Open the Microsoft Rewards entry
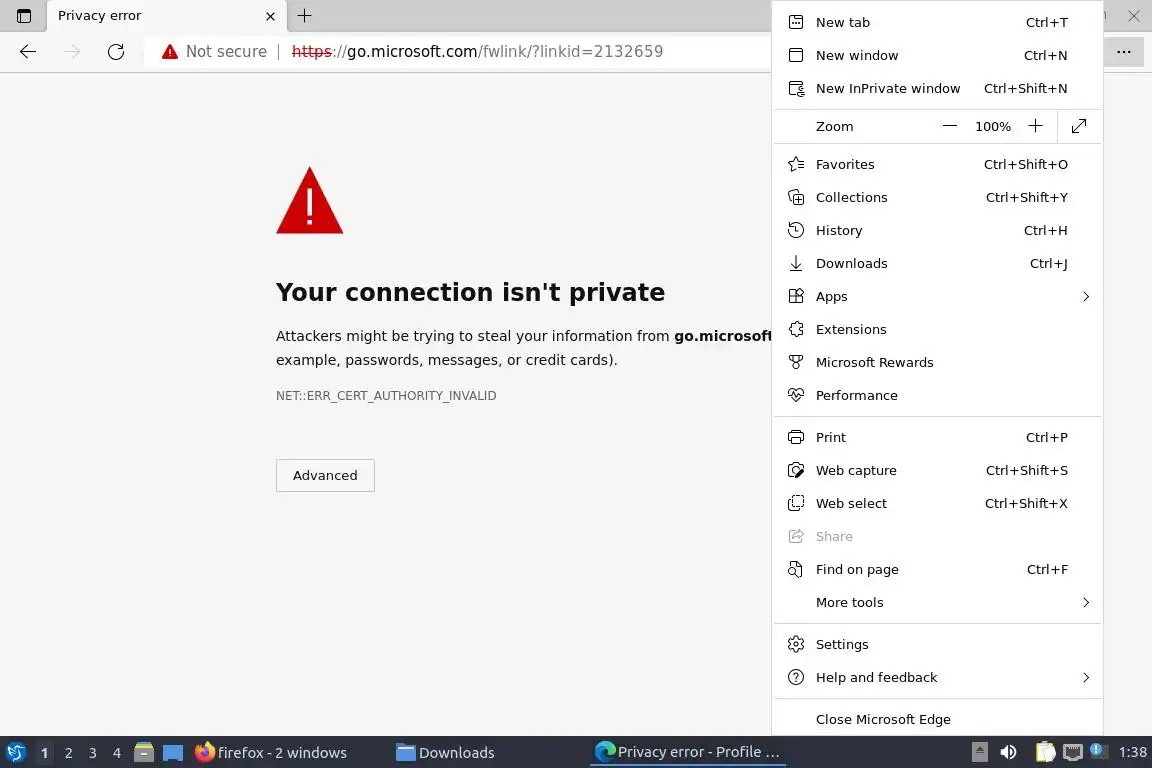Viewport: 1152px width, 768px height. 874,362
